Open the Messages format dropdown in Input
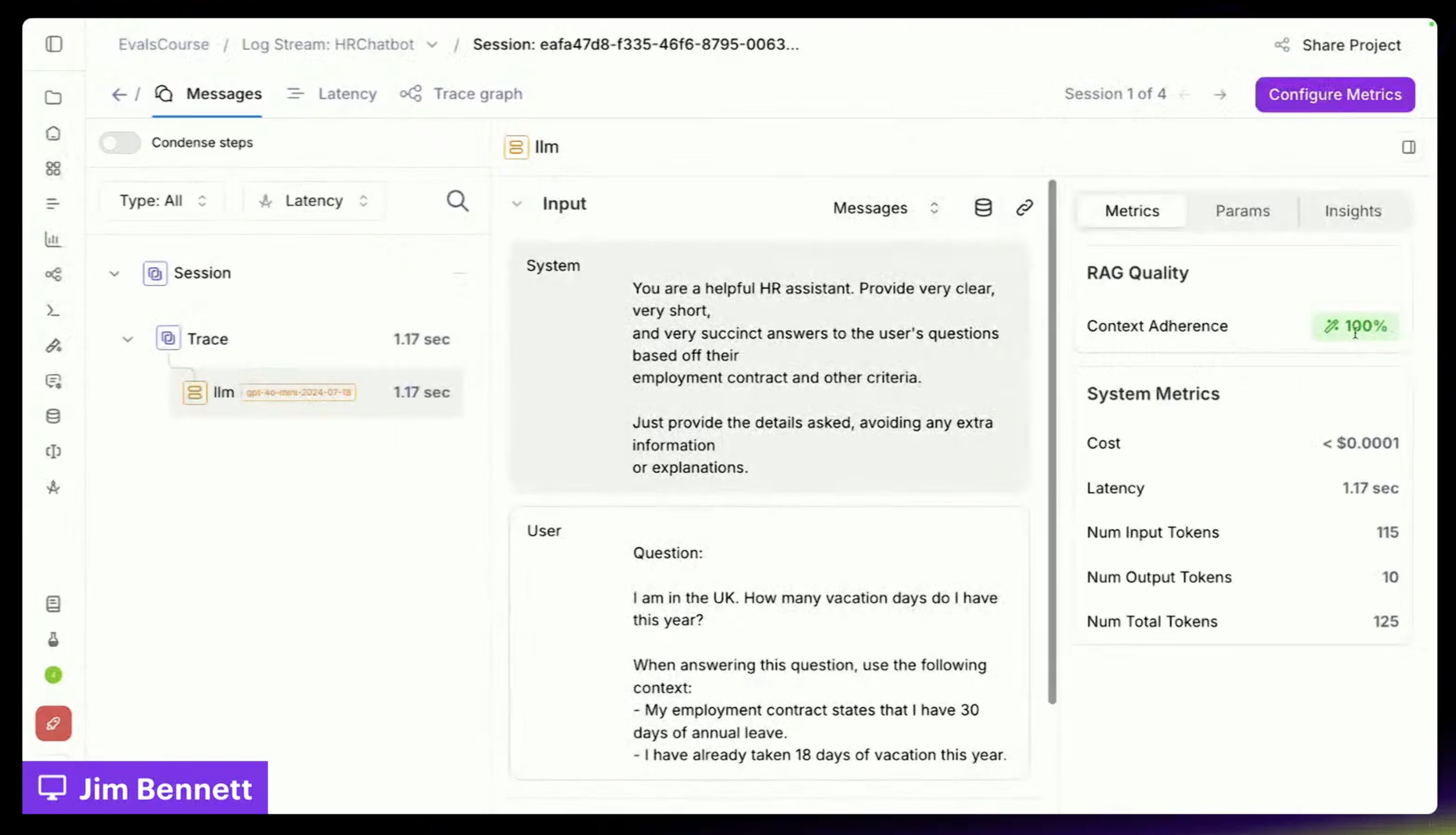This screenshot has height=835, width=1456. [x=885, y=208]
